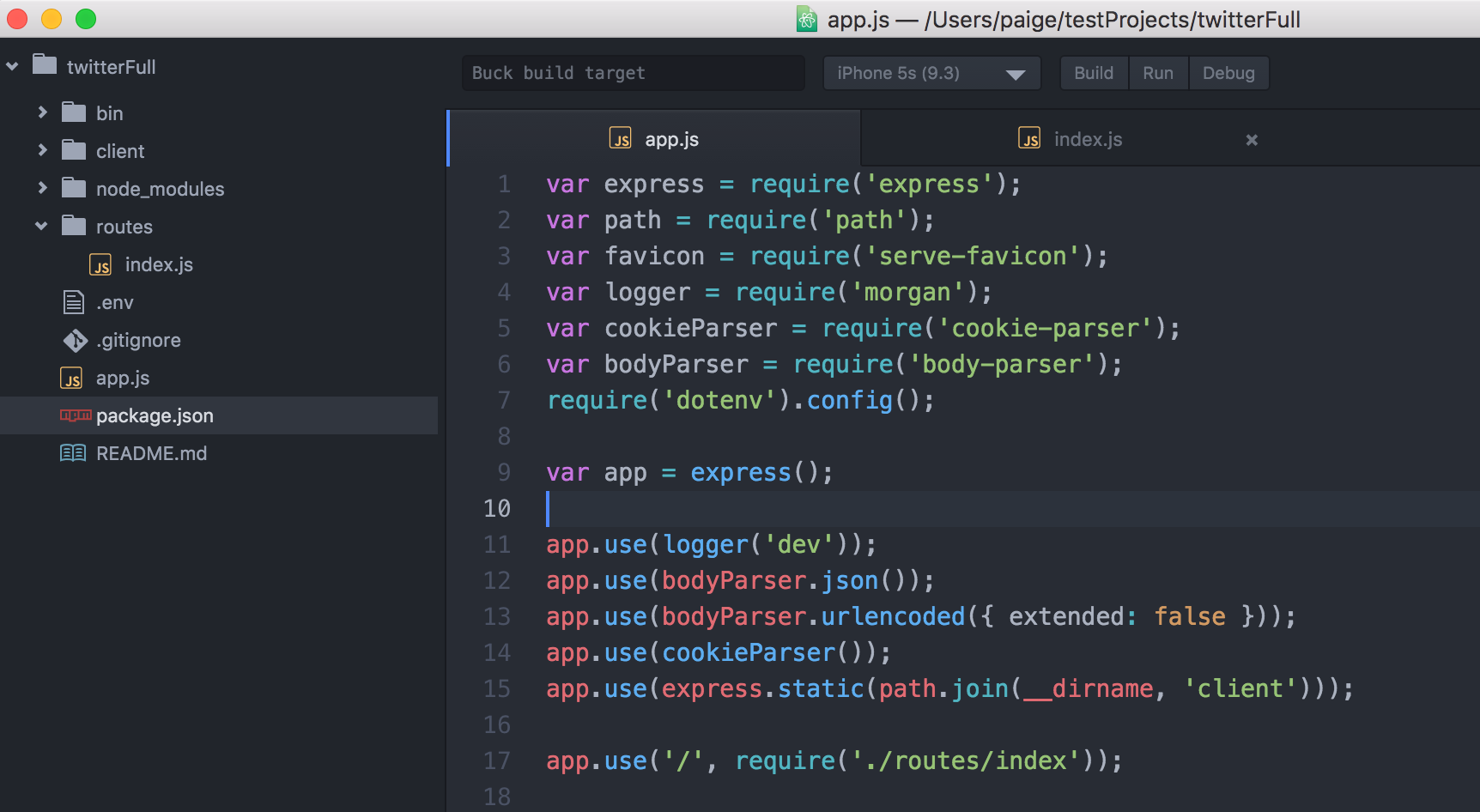Open package.json via its npm icon
1480x812 pixels.
pyautogui.click(x=75, y=415)
